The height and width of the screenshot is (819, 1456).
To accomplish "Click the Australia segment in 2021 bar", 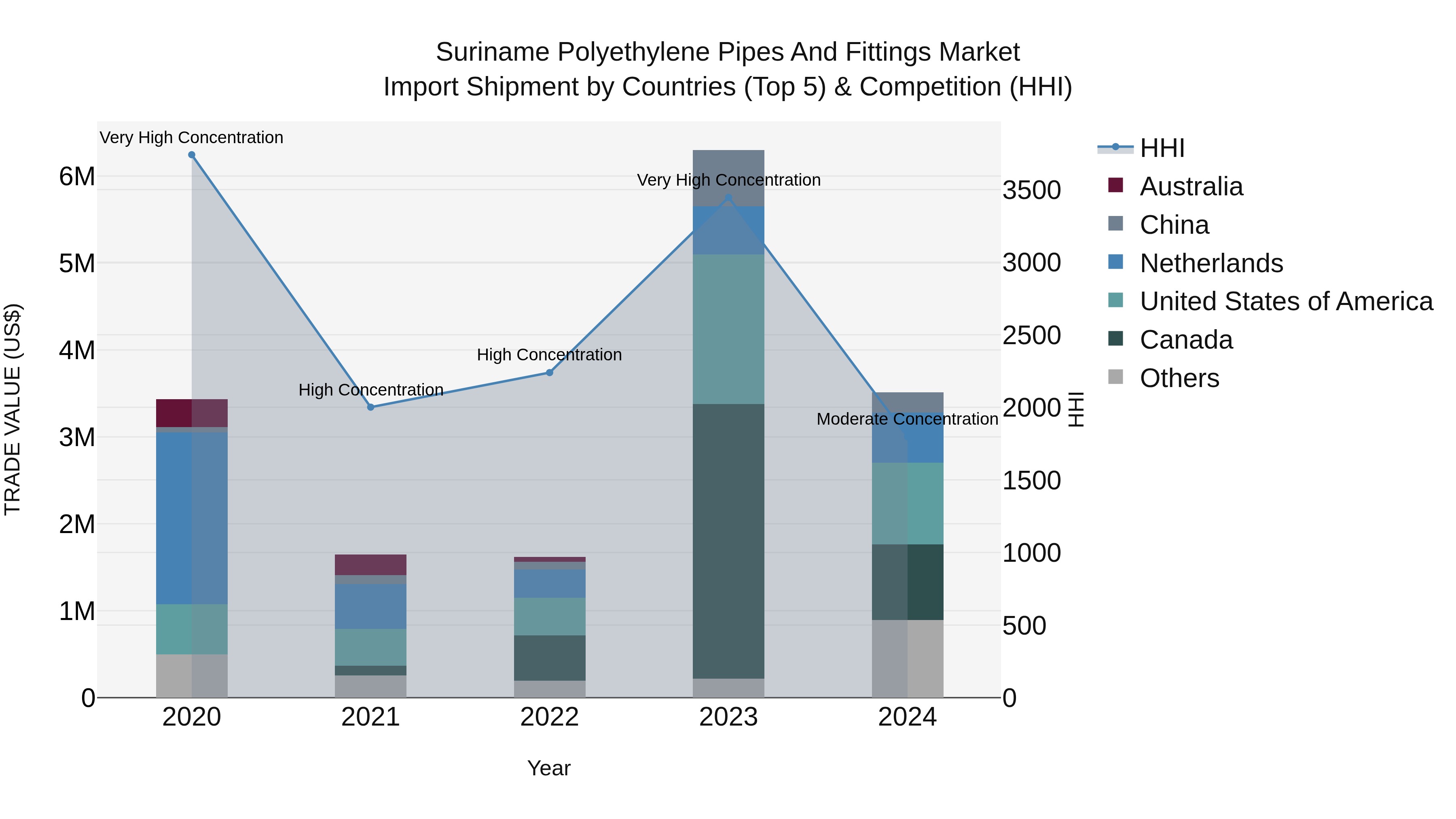I will coord(371,565).
